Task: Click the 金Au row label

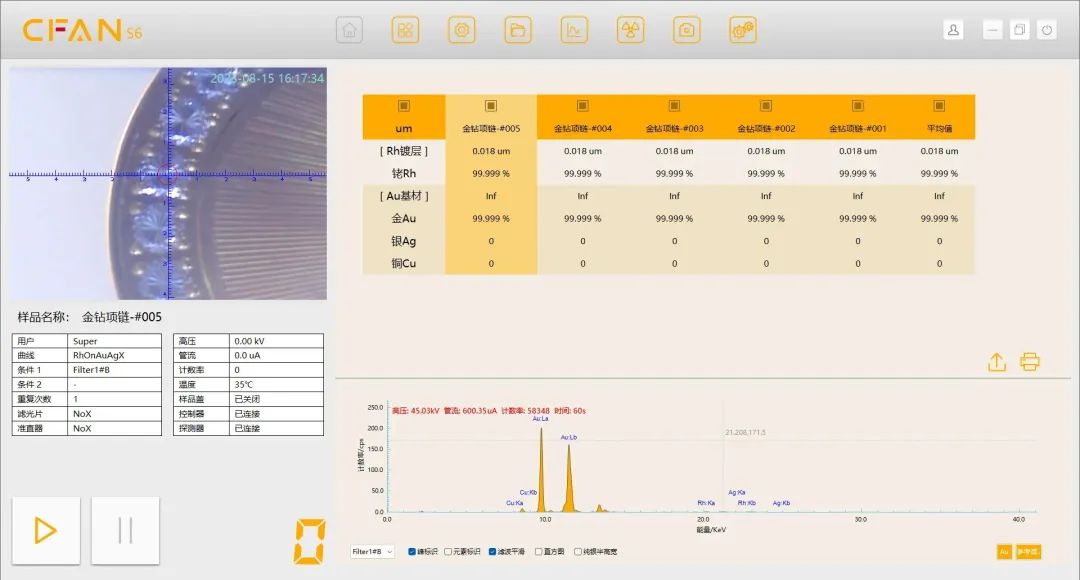Action: (x=404, y=218)
